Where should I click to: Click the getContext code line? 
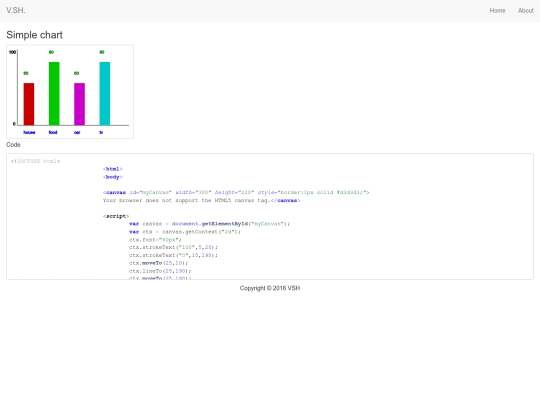[185, 232]
